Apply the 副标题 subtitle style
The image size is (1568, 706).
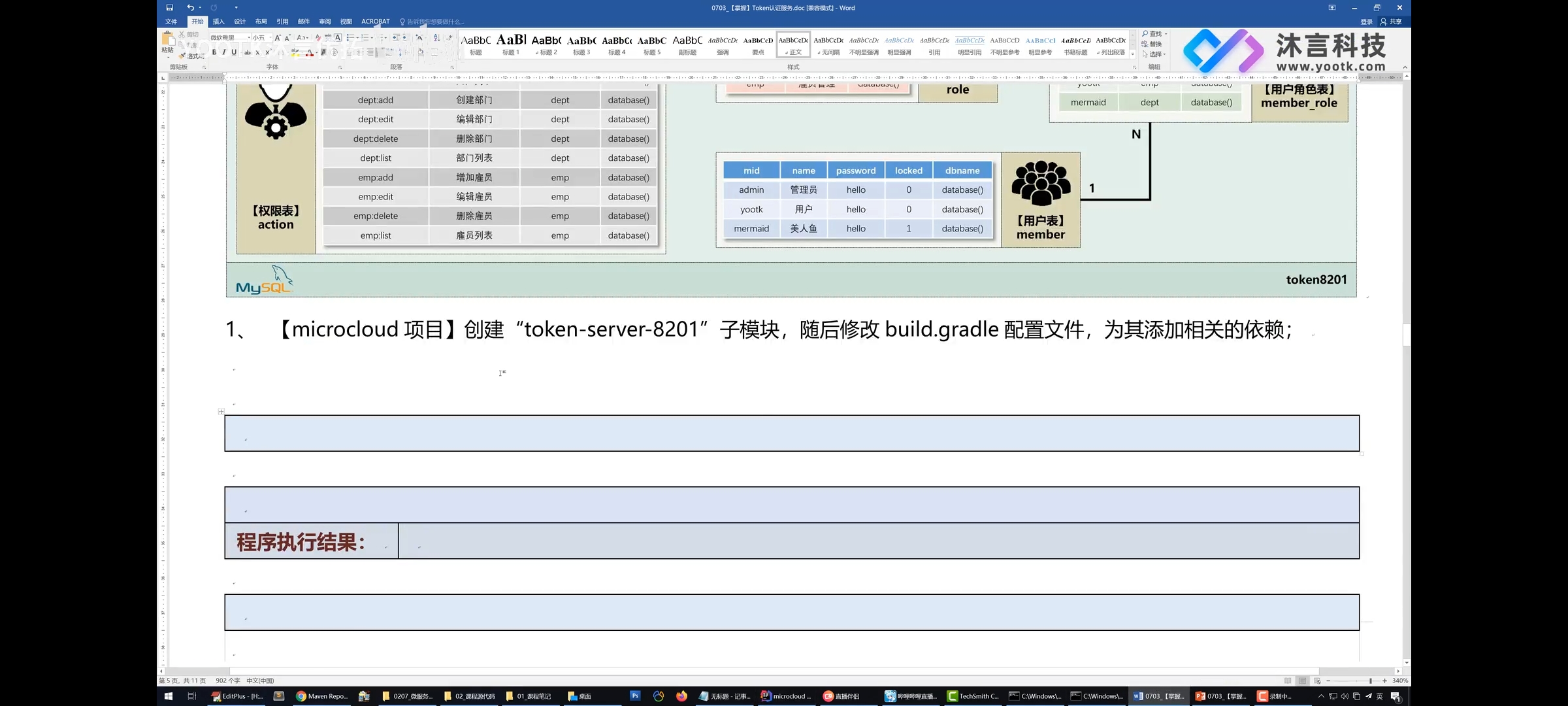(x=687, y=44)
